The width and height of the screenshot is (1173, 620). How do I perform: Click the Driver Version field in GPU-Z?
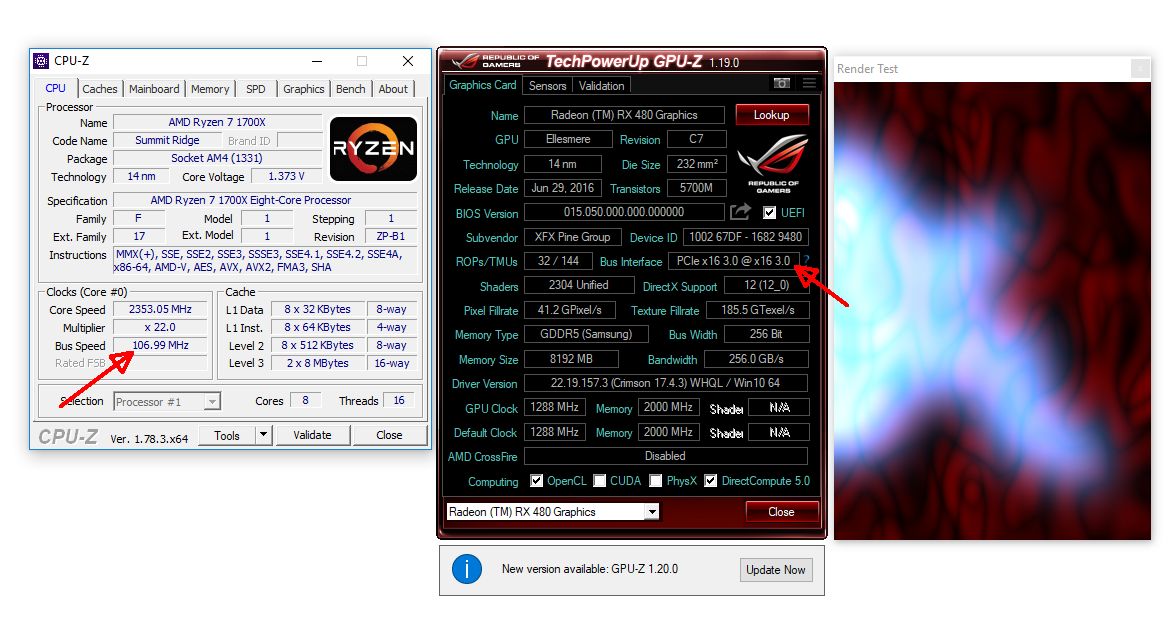[666, 383]
